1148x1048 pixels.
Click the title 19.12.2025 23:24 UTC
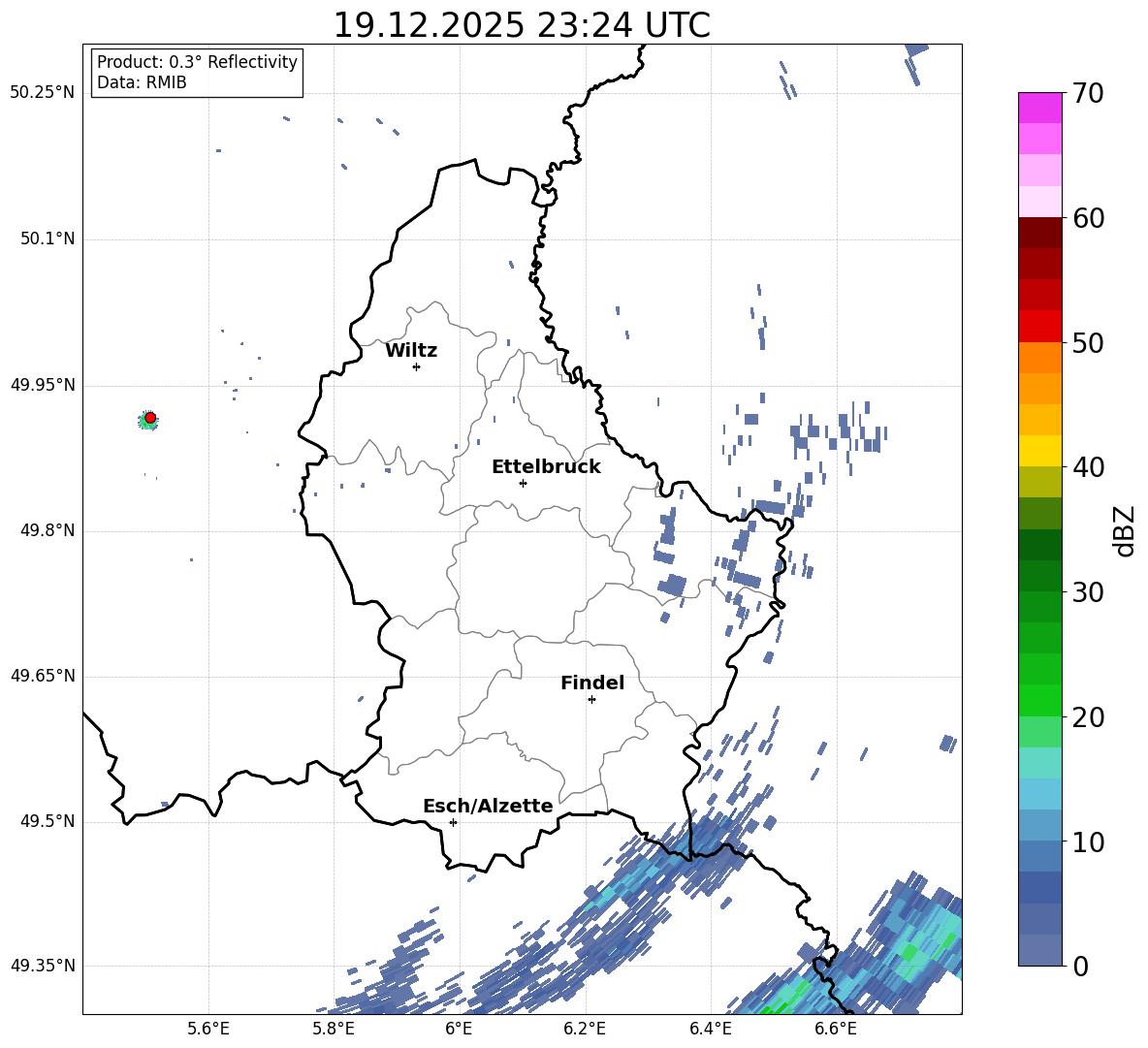(x=522, y=25)
